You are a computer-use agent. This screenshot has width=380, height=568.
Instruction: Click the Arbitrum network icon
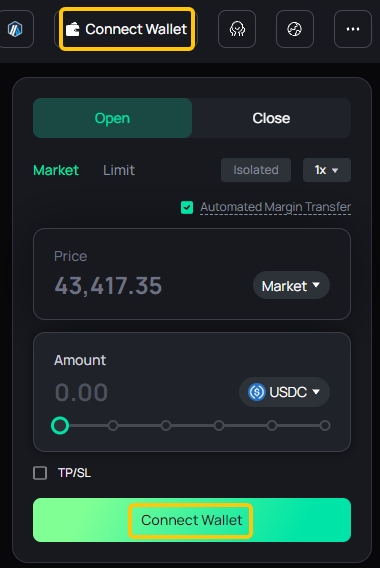[15, 29]
